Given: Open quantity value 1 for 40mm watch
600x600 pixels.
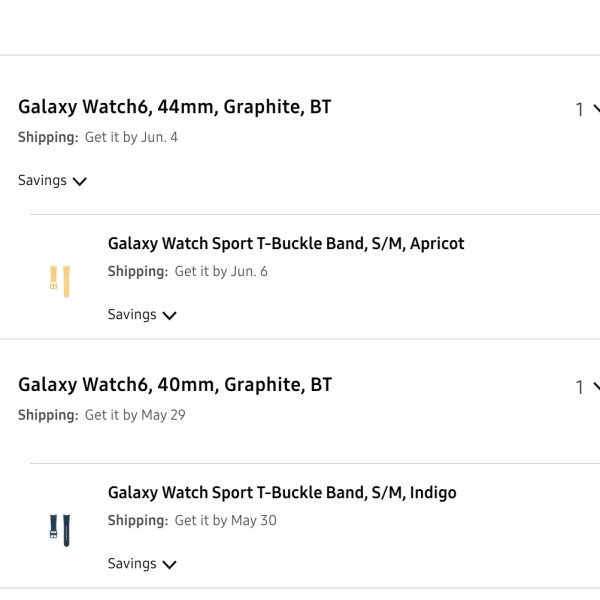Looking at the screenshot, I should coord(579,388).
